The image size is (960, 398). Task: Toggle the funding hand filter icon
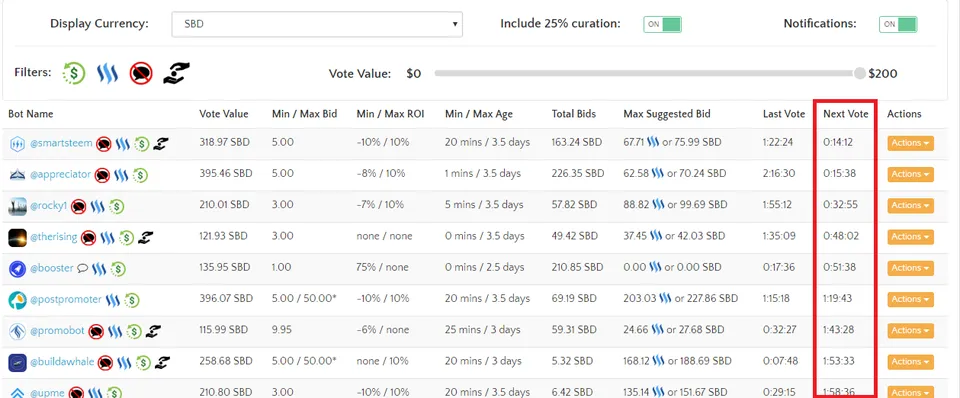click(176, 73)
